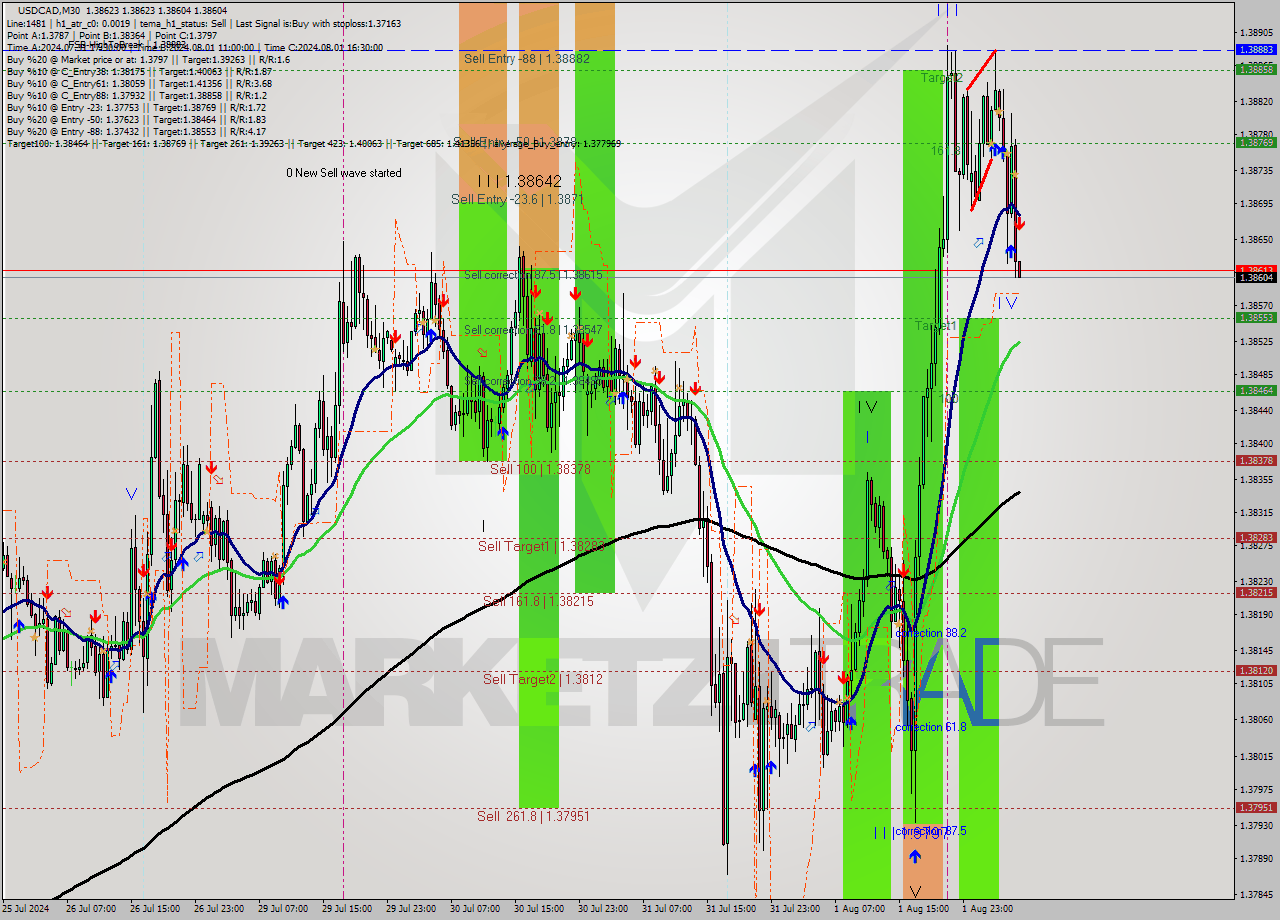Click the red 1.38283 price axis tag
The height and width of the screenshot is (920, 1280).
pyautogui.click(x=1256, y=538)
